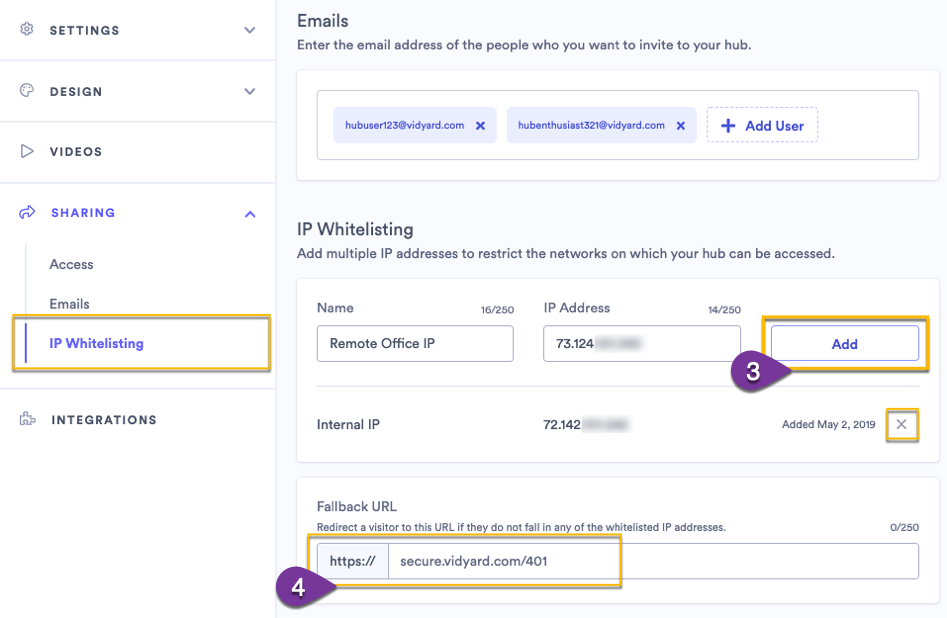Image resolution: width=947 pixels, height=618 pixels.
Task: Expand the Design section chevron
Action: point(249,92)
